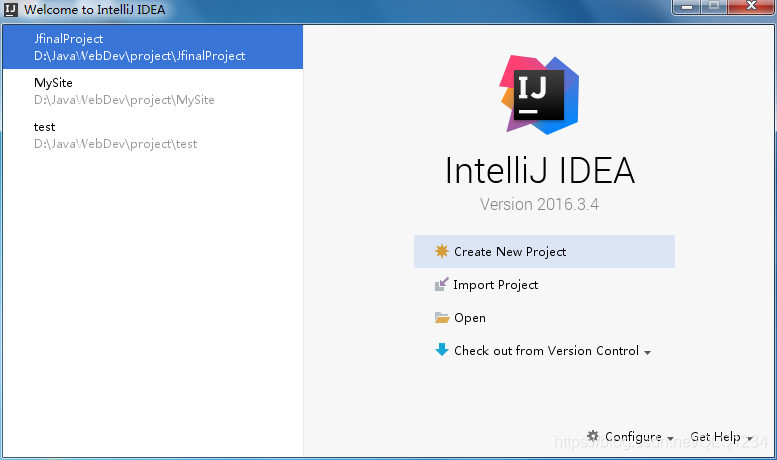
Task: Expand the Configure dropdown arrow
Action: click(x=670, y=439)
